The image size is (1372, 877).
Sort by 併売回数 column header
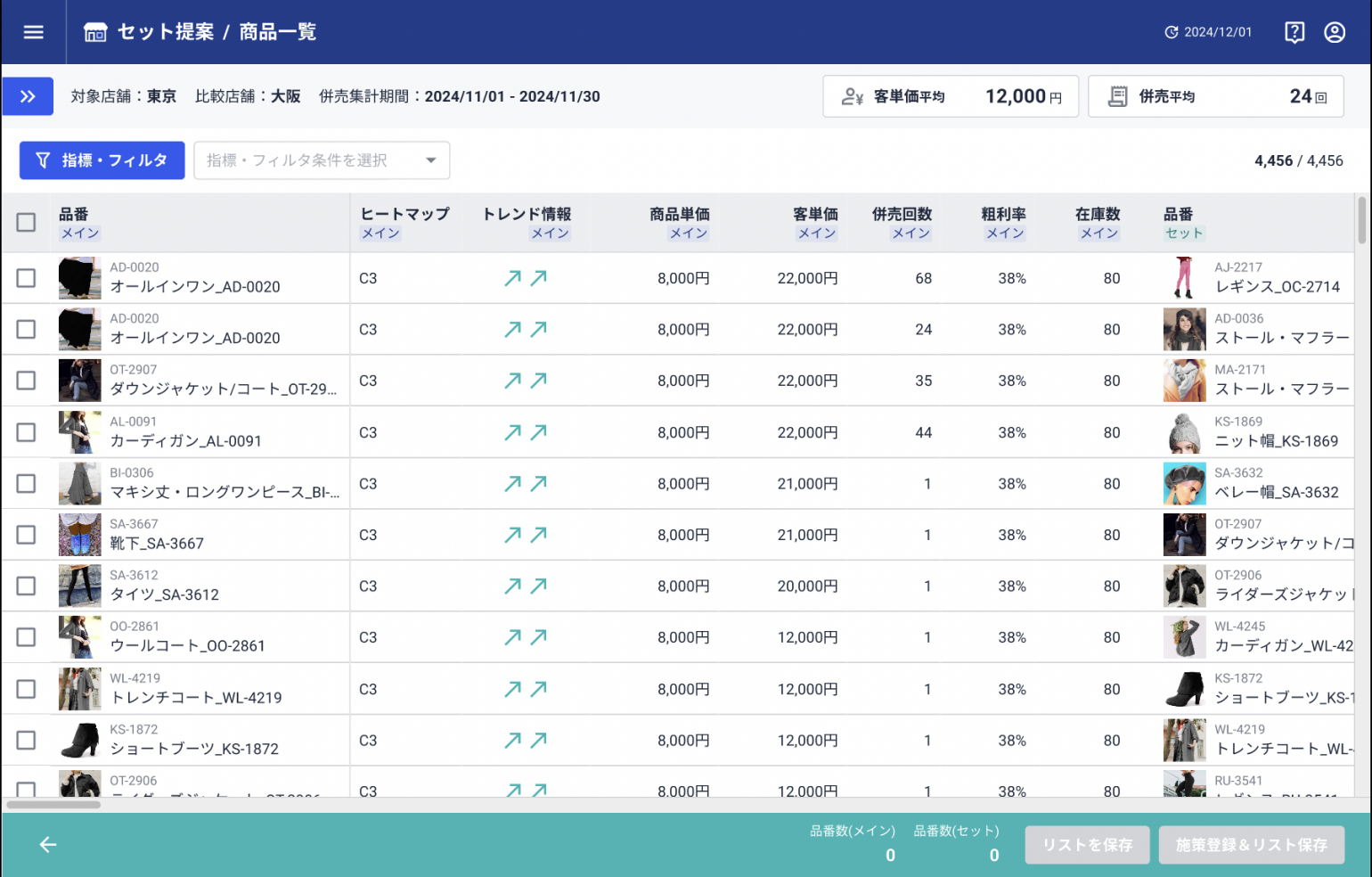pyautogui.click(x=901, y=214)
